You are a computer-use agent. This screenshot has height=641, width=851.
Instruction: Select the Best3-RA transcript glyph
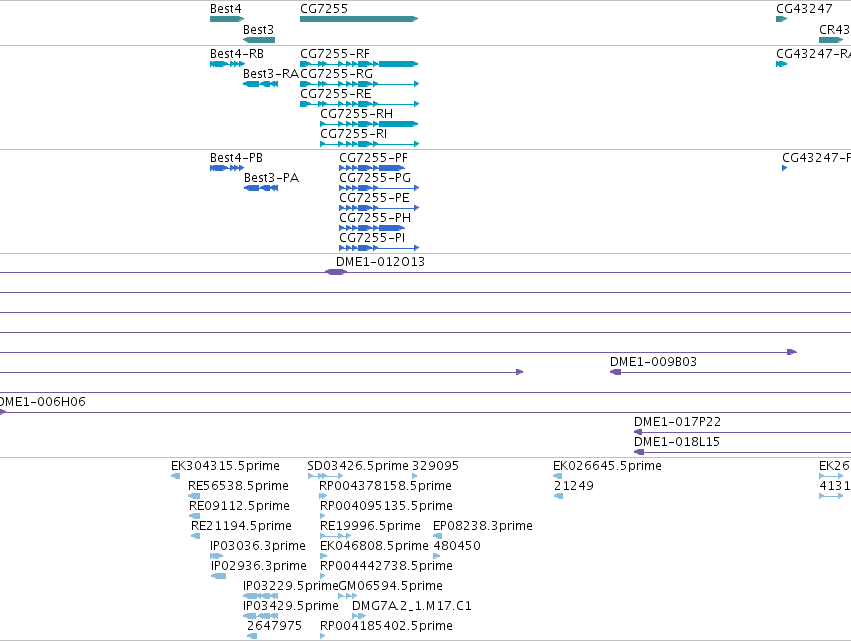(261, 84)
